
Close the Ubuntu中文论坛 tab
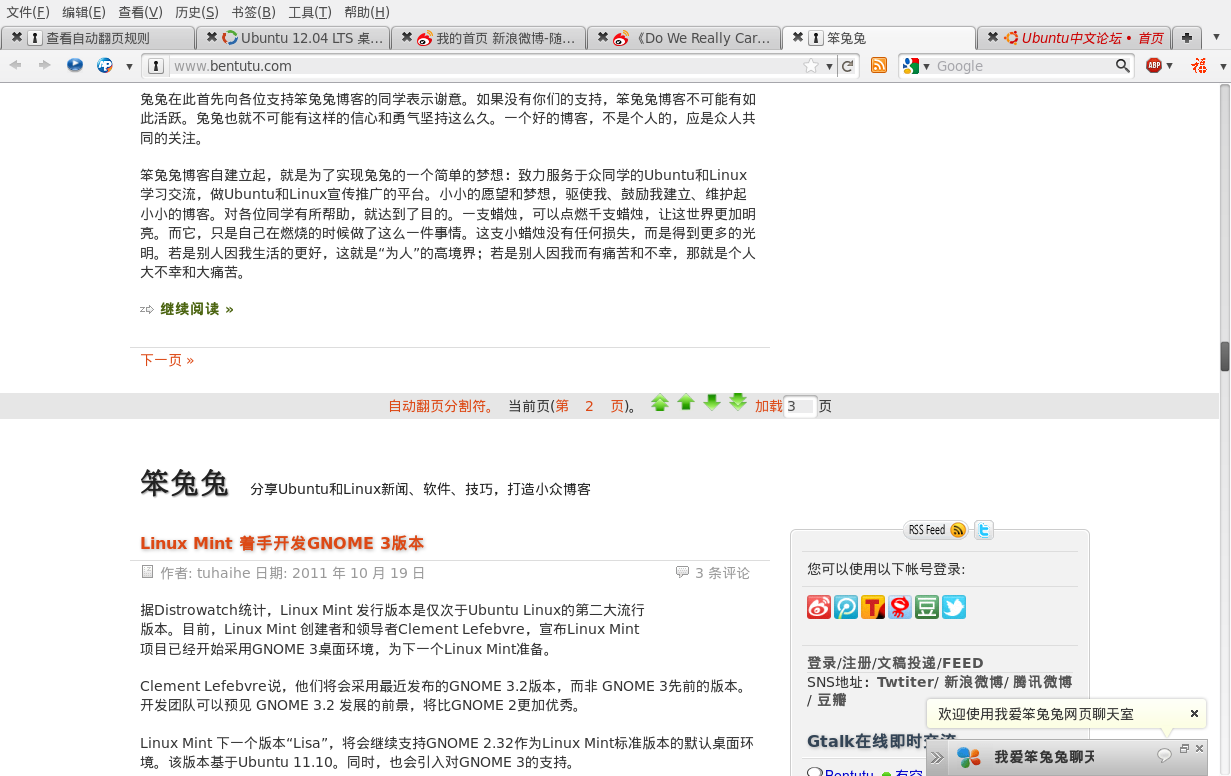coord(992,37)
